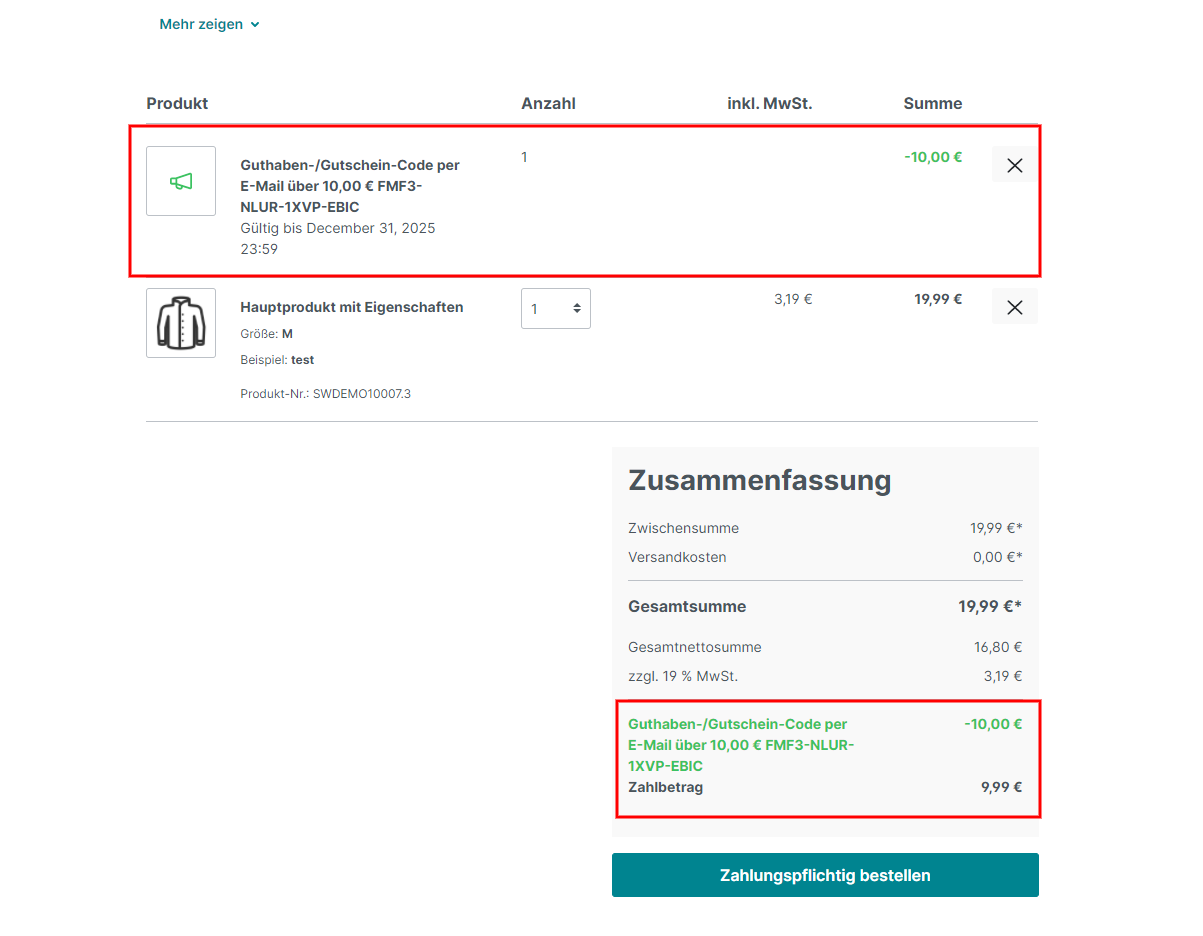Expand the chevron beside Mehr zeigen
The height and width of the screenshot is (936, 1203).
pos(255,25)
